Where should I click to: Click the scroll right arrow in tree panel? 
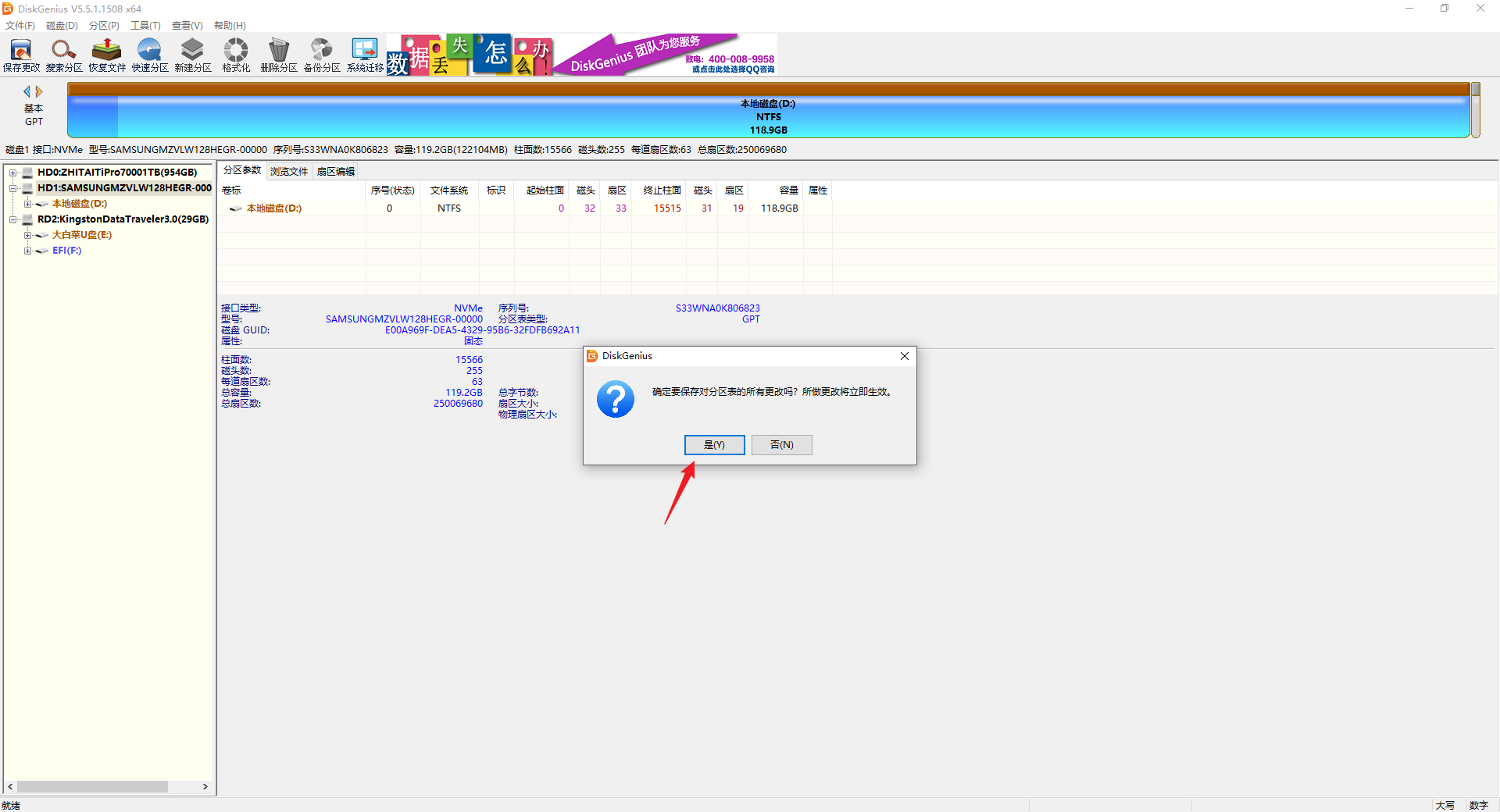coord(205,787)
